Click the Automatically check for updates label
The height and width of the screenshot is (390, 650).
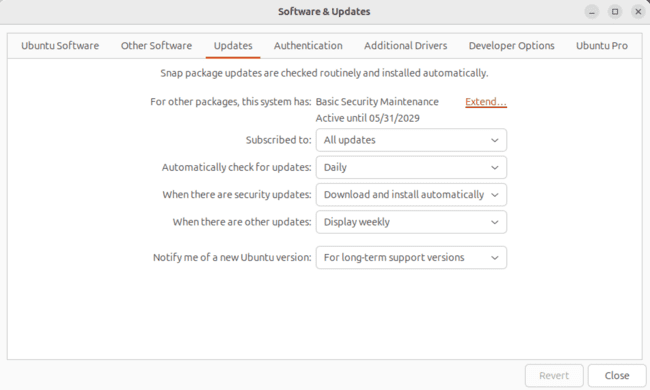(x=237, y=167)
